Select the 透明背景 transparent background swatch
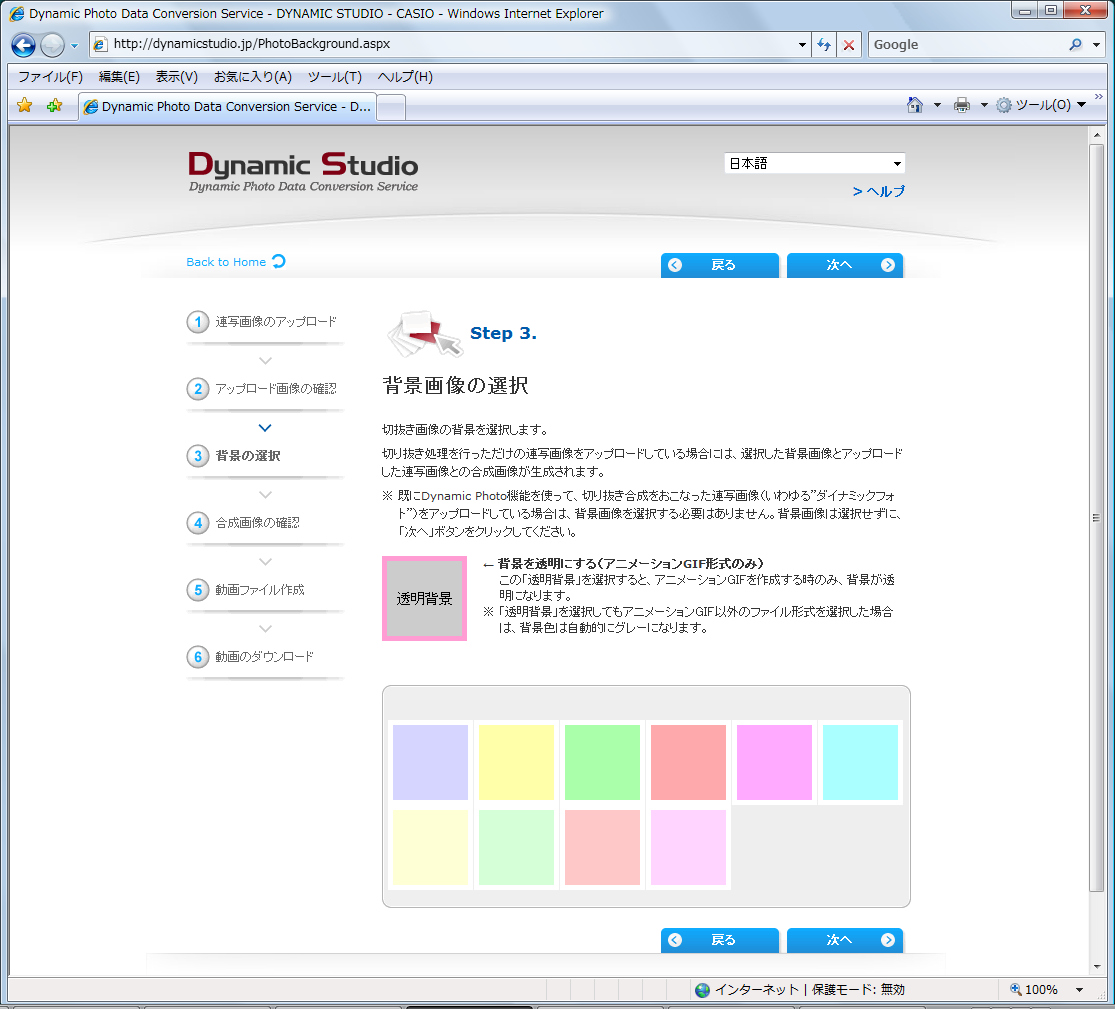Viewport: 1115px width, 1009px height. tap(424, 598)
